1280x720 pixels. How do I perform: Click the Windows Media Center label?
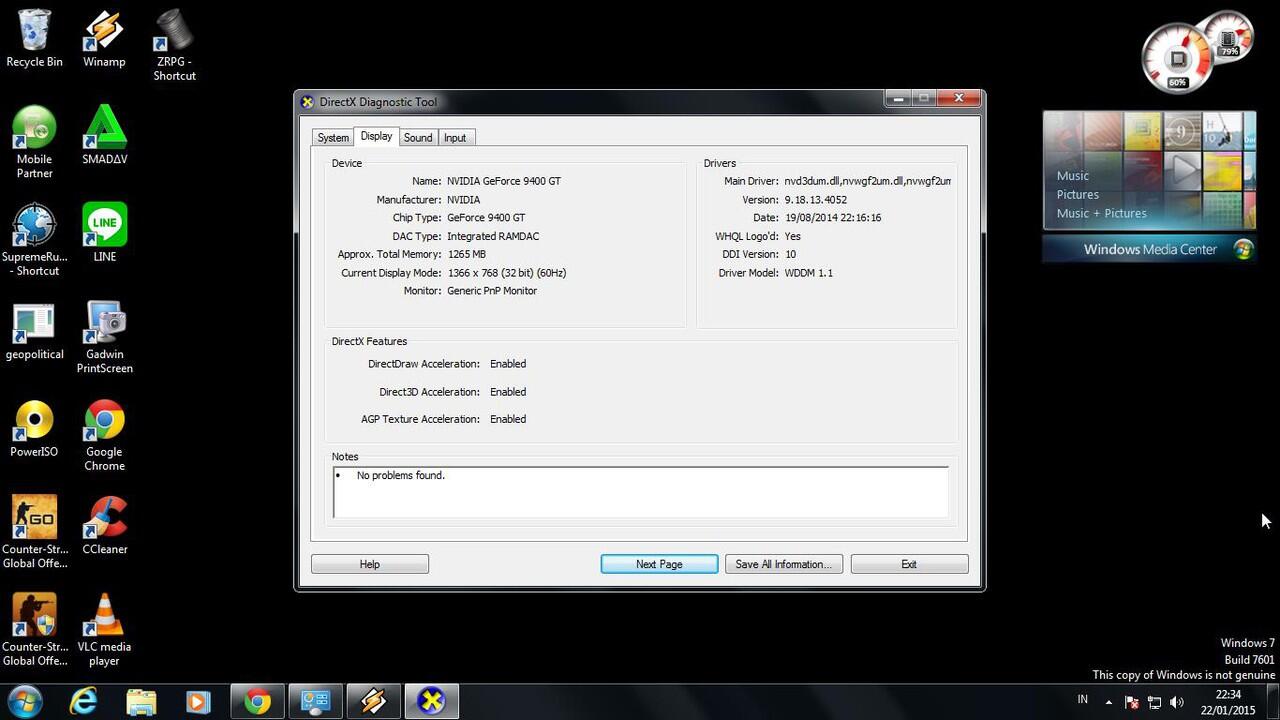click(1150, 250)
